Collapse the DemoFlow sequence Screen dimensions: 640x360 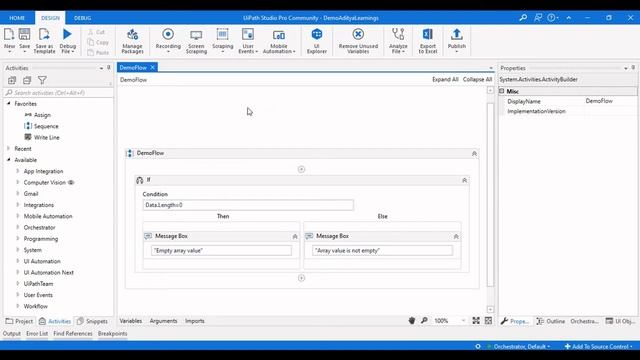[474, 153]
